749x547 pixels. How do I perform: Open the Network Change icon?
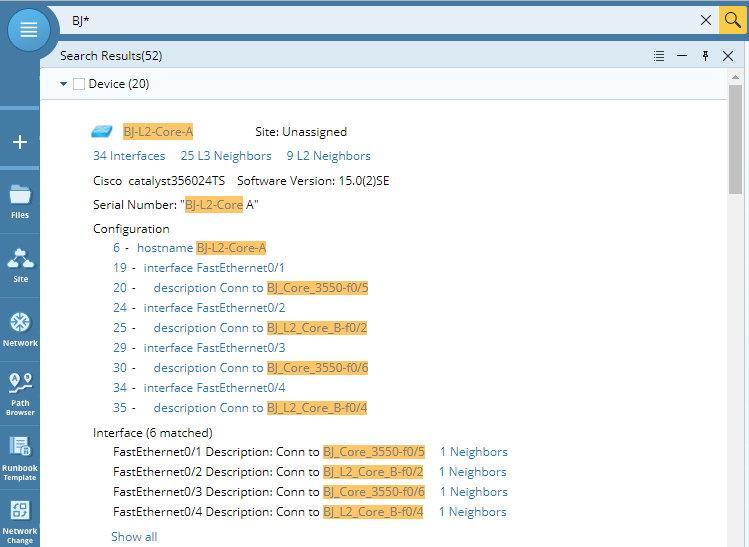20,518
